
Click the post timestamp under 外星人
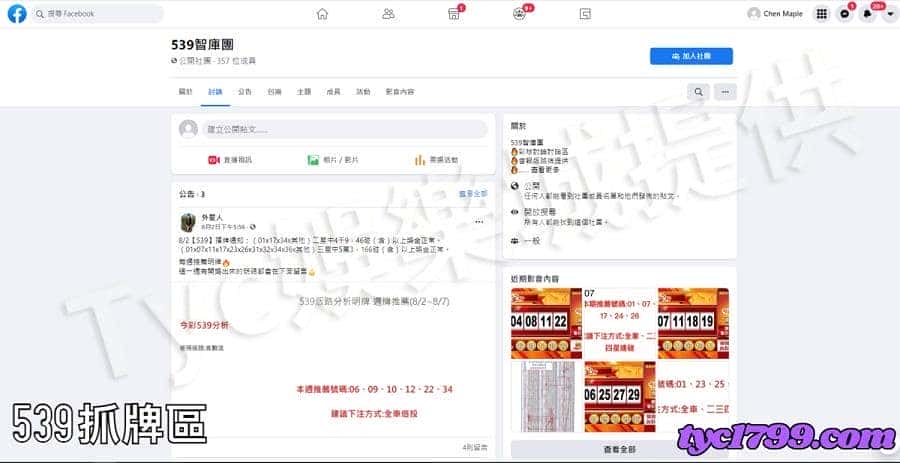click(223, 227)
